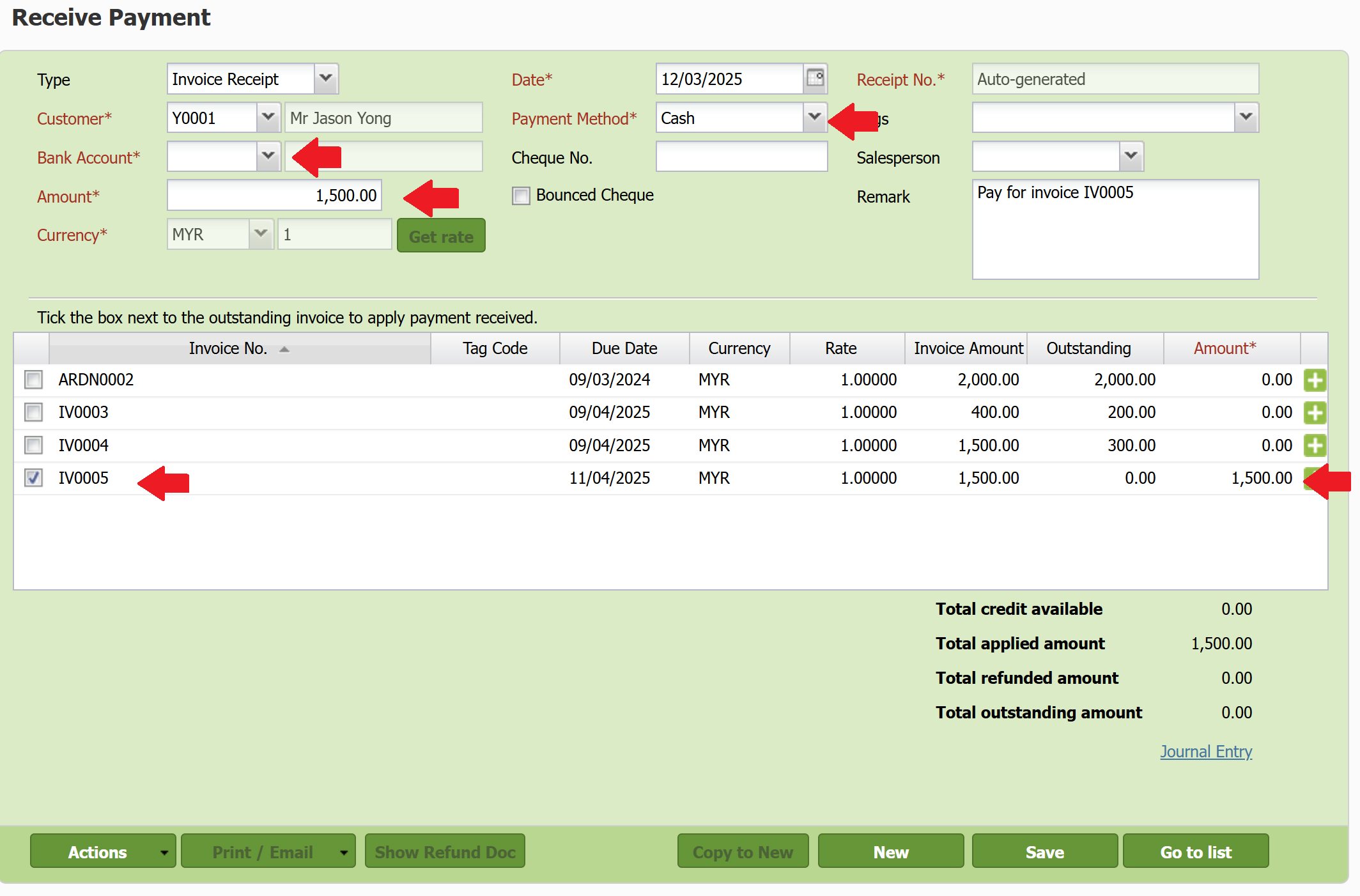Screen dimensions: 1360x896
Task: Click green plus icon on IV0004 row
Action: tap(1314, 445)
